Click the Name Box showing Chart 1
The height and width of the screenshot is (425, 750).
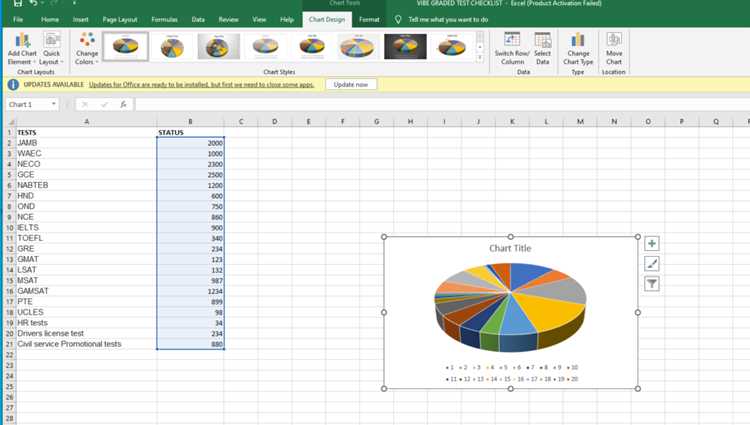coord(27,104)
